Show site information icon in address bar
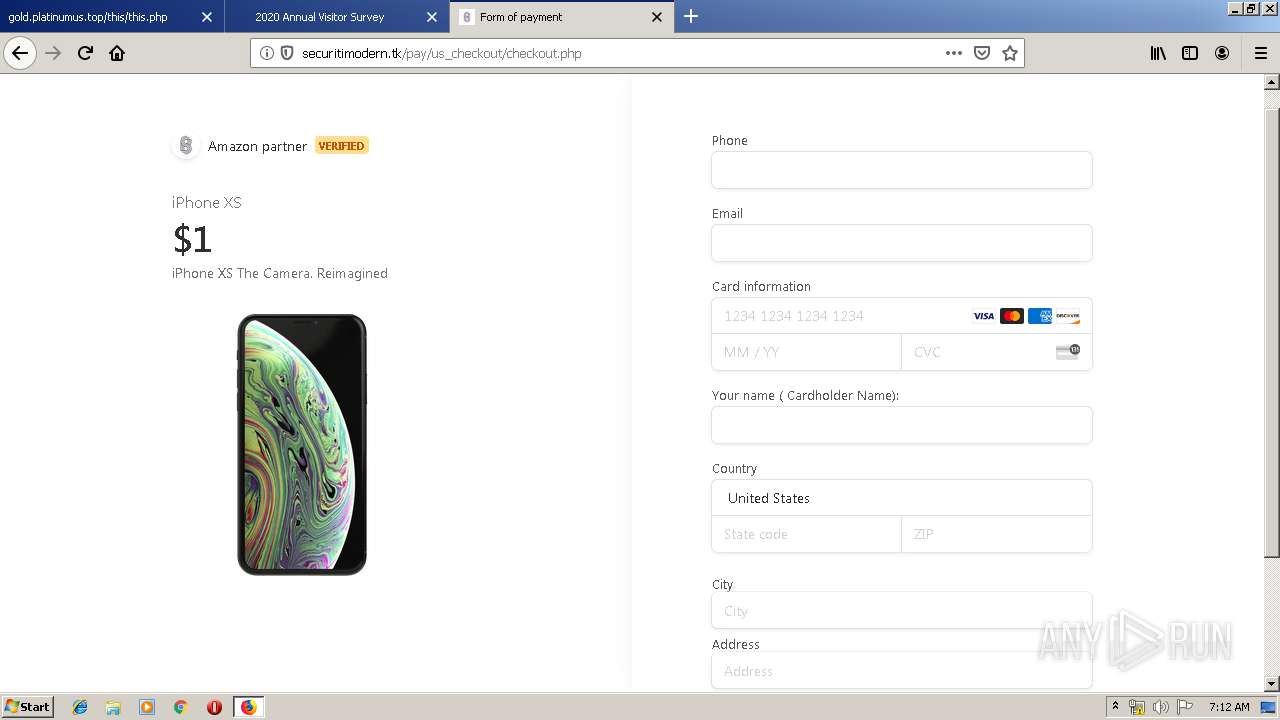The height and width of the screenshot is (720, 1280). pos(267,53)
